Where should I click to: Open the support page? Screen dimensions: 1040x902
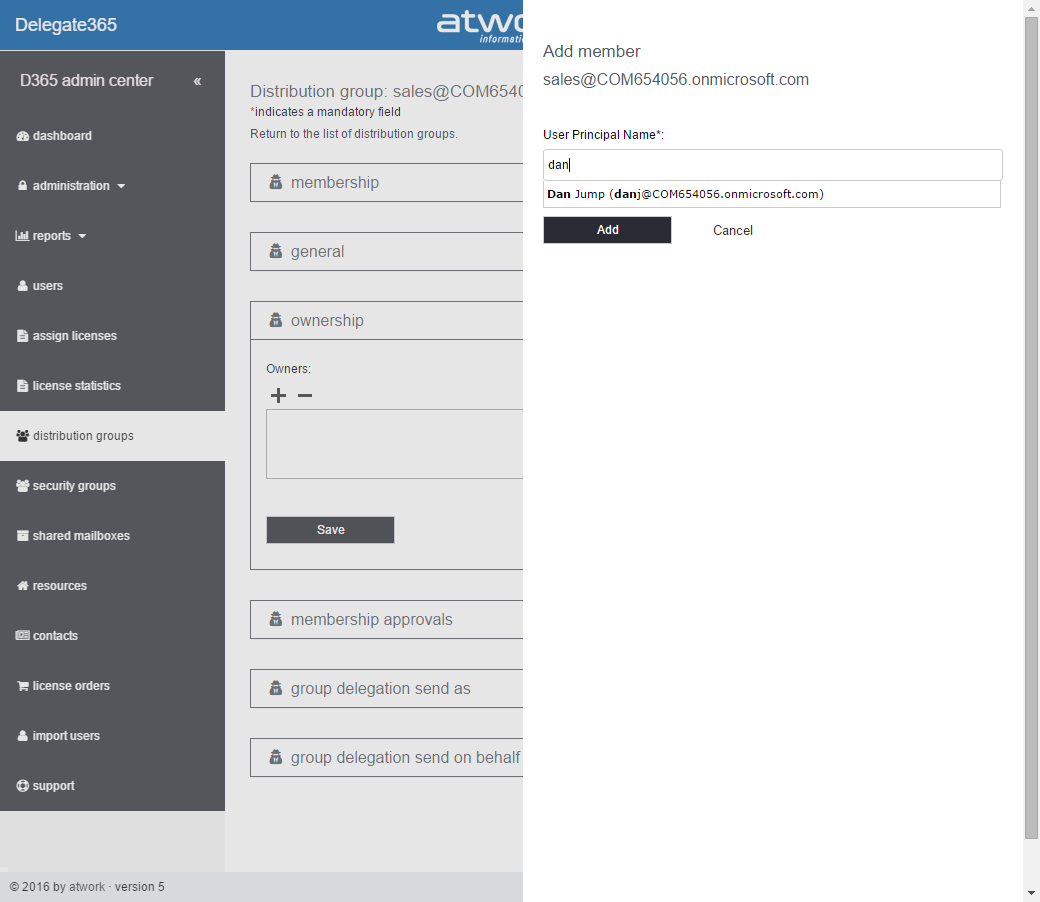tap(54, 786)
